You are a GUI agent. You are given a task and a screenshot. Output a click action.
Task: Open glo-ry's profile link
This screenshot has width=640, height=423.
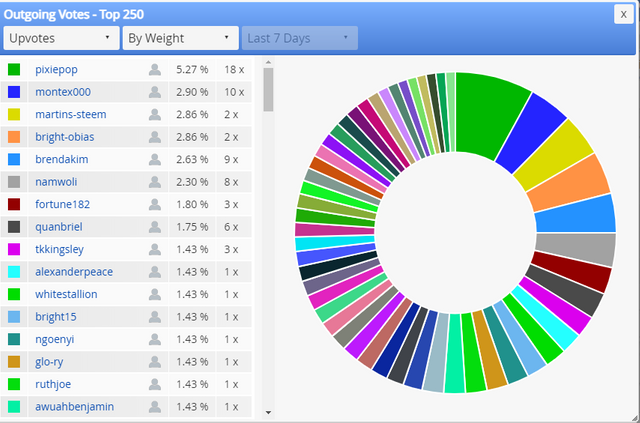[49, 361]
